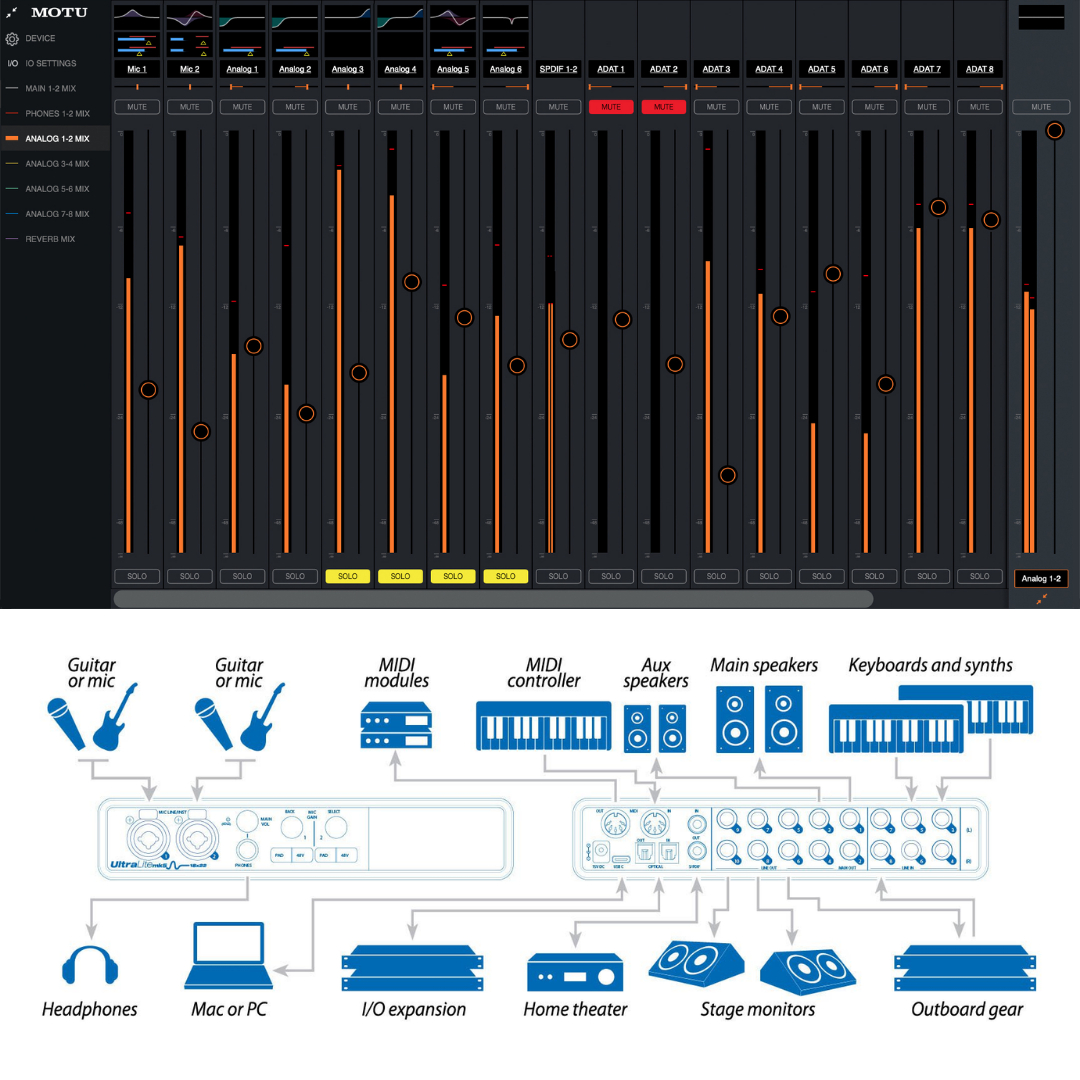1080x1080 pixels.
Task: Select Phones 1-2 Mix in sidebar
Action: pos(55,114)
